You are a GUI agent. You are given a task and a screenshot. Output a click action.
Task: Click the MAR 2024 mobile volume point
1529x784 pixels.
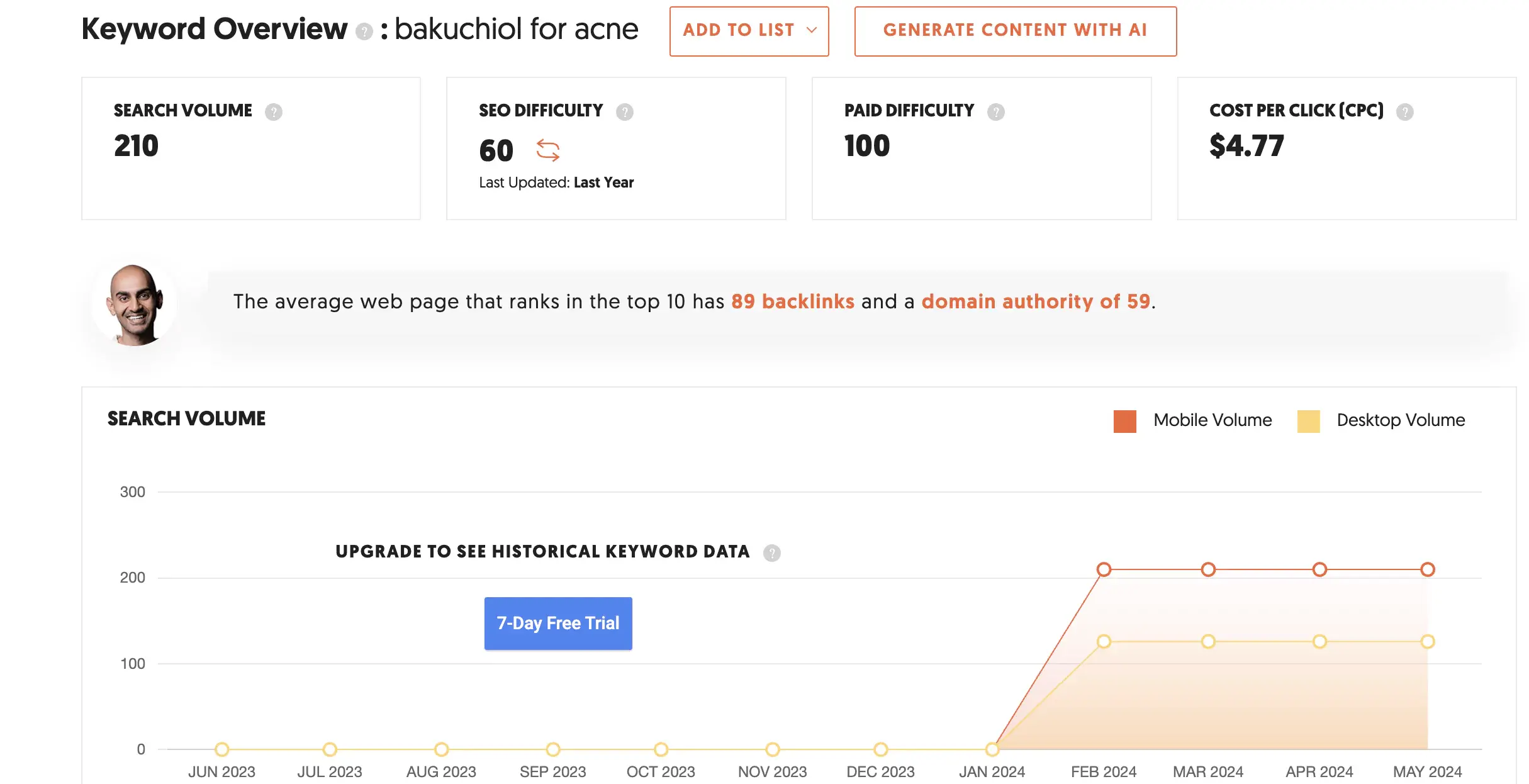[1208, 569]
